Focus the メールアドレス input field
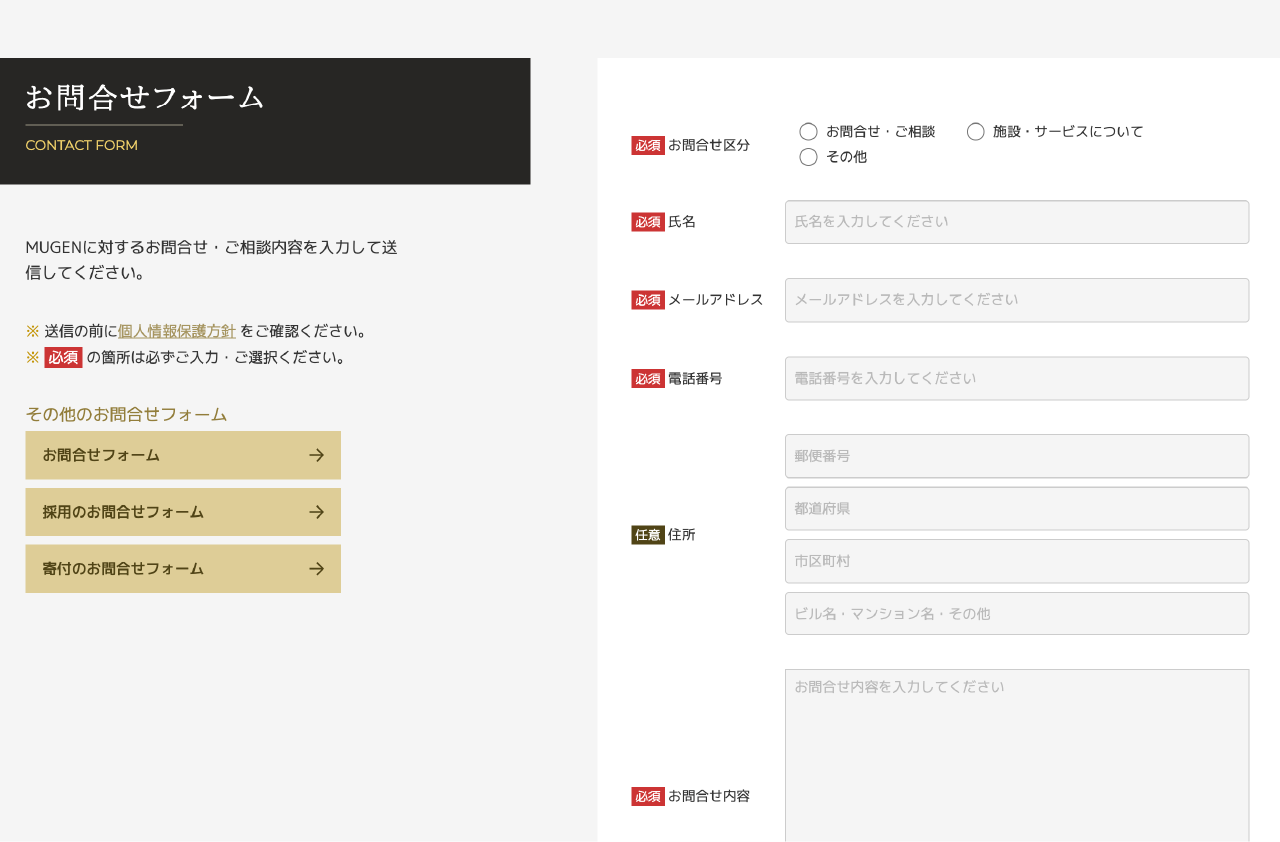This screenshot has height=842, width=1280. pos(1016,300)
